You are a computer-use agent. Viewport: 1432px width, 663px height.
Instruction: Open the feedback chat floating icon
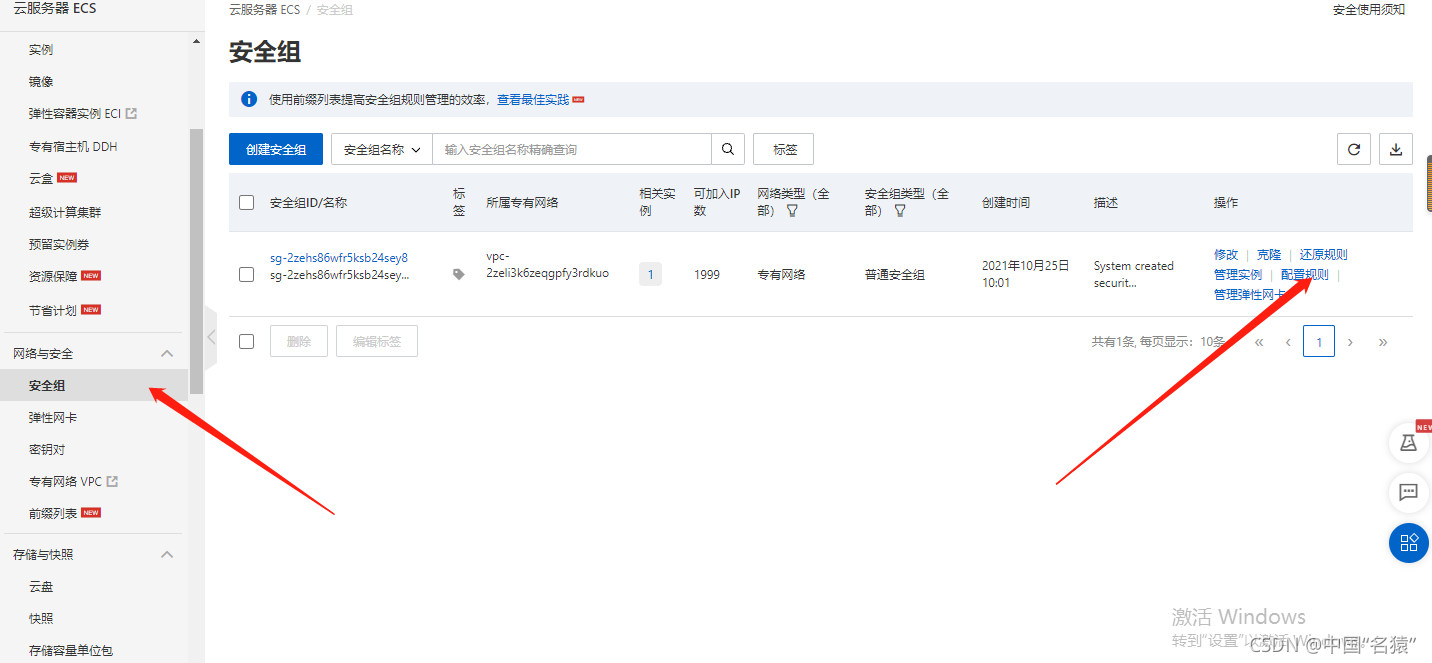pyautogui.click(x=1409, y=492)
